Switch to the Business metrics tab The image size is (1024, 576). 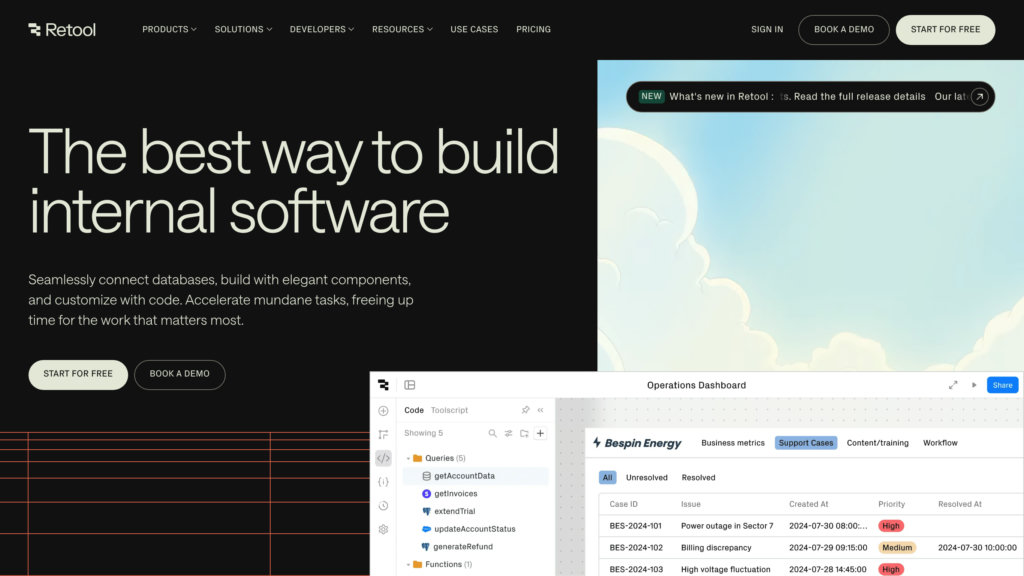732,443
